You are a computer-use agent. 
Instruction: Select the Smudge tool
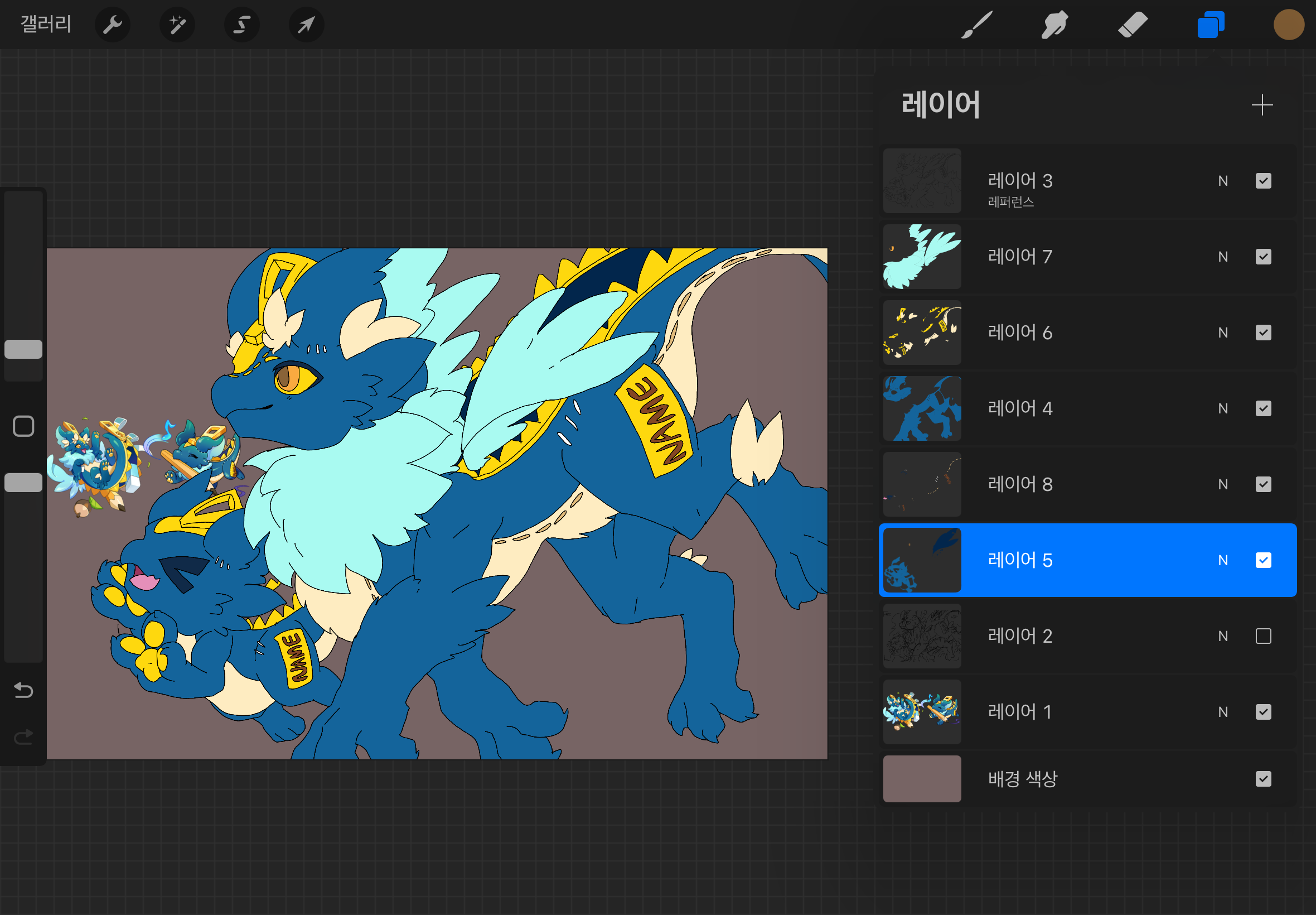[1054, 25]
